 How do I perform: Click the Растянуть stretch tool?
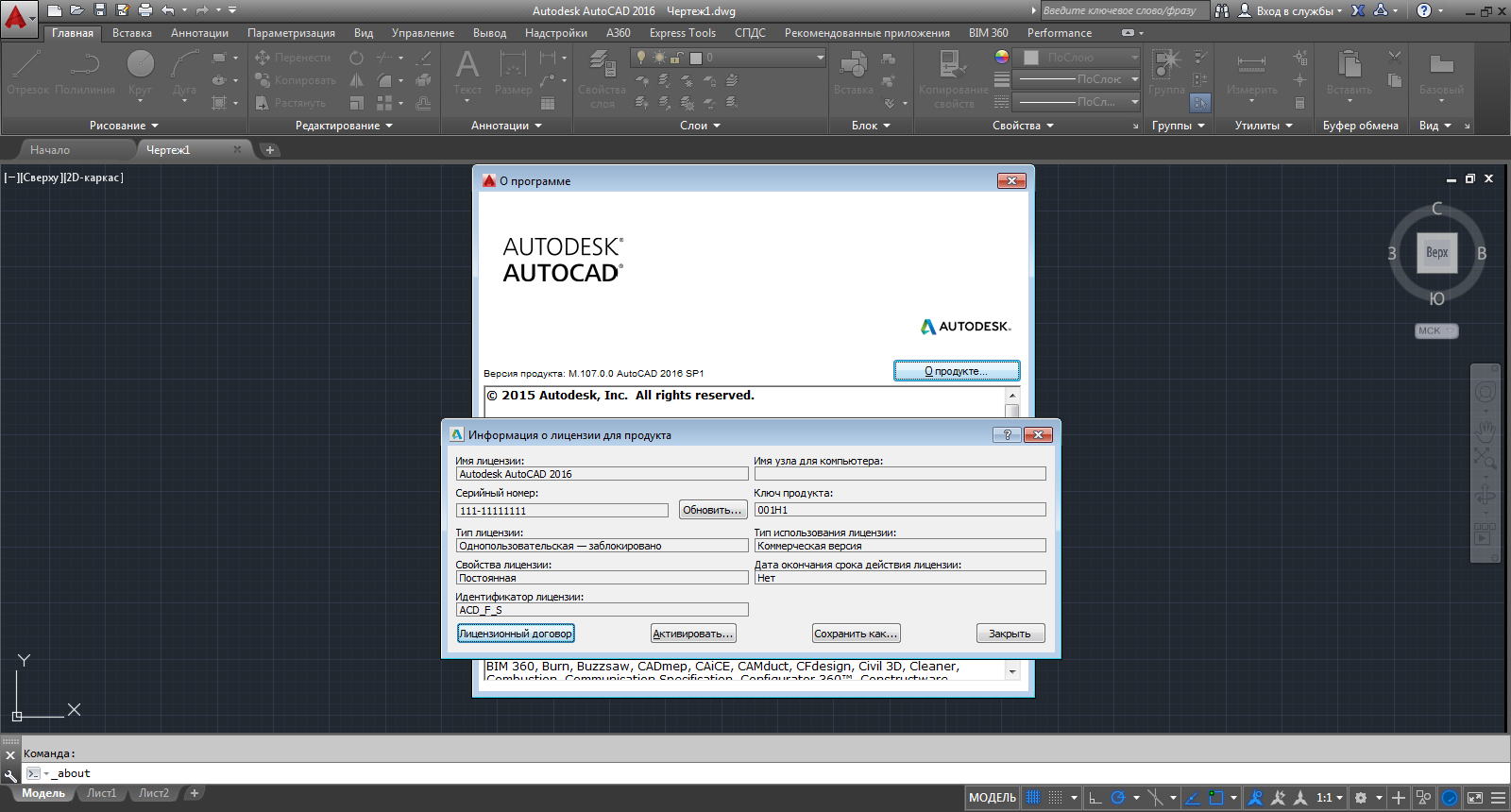pos(290,103)
